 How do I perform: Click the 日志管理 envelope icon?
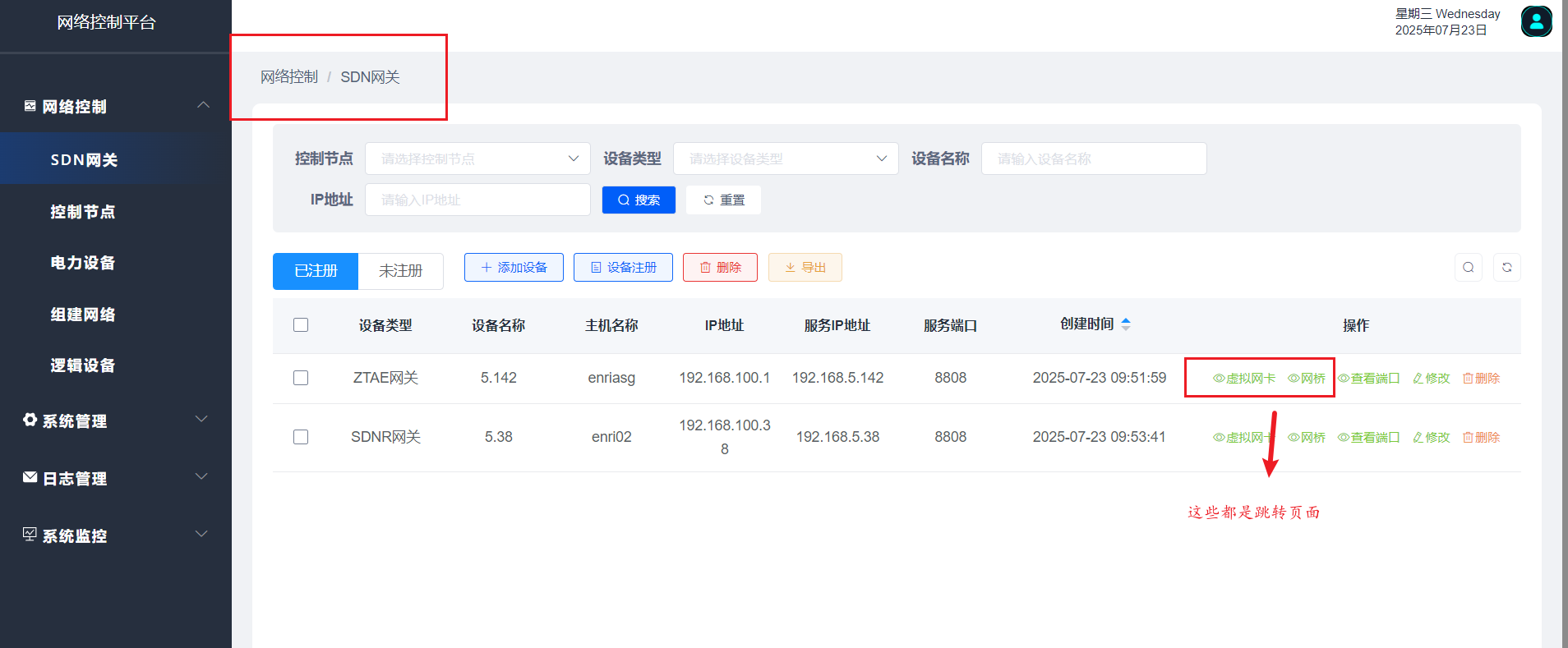30,477
